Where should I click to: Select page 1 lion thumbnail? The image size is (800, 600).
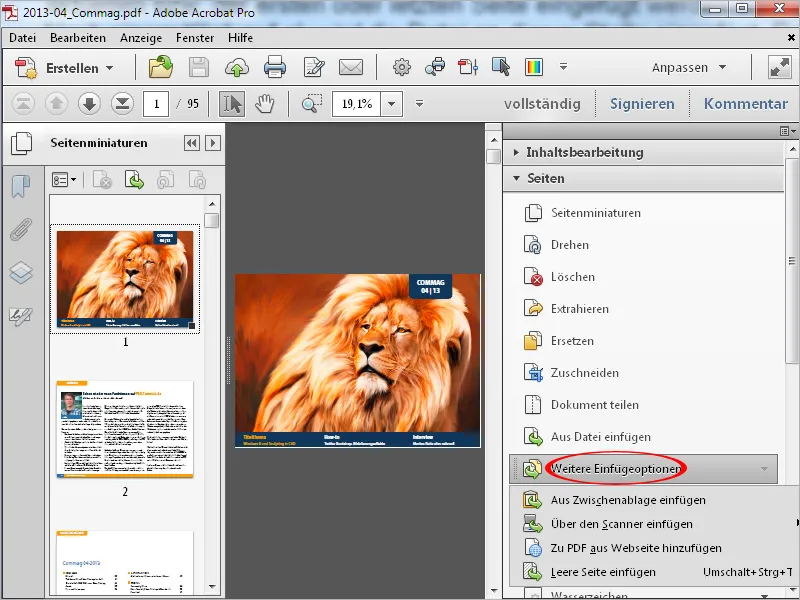(125, 279)
